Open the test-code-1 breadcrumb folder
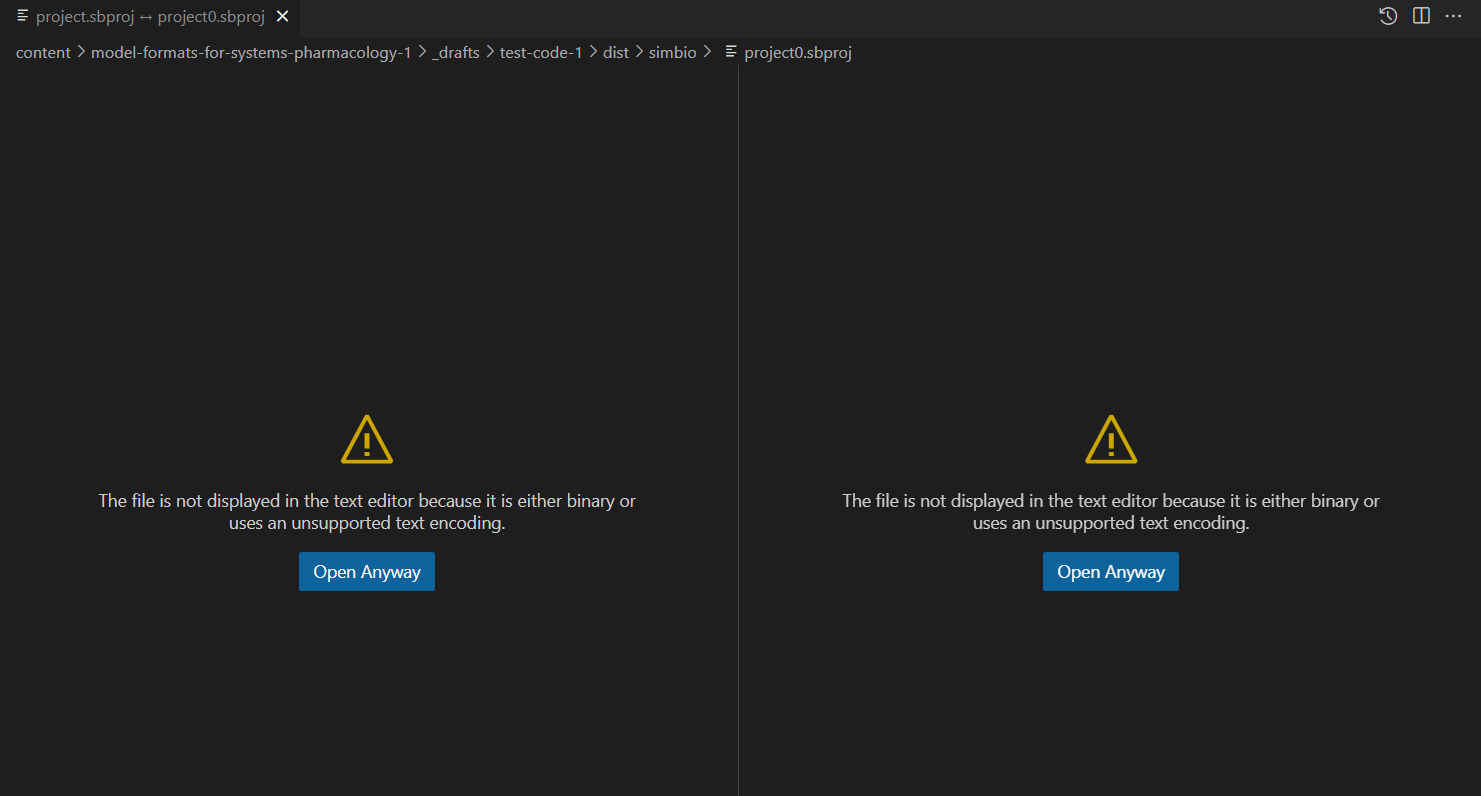 point(540,53)
